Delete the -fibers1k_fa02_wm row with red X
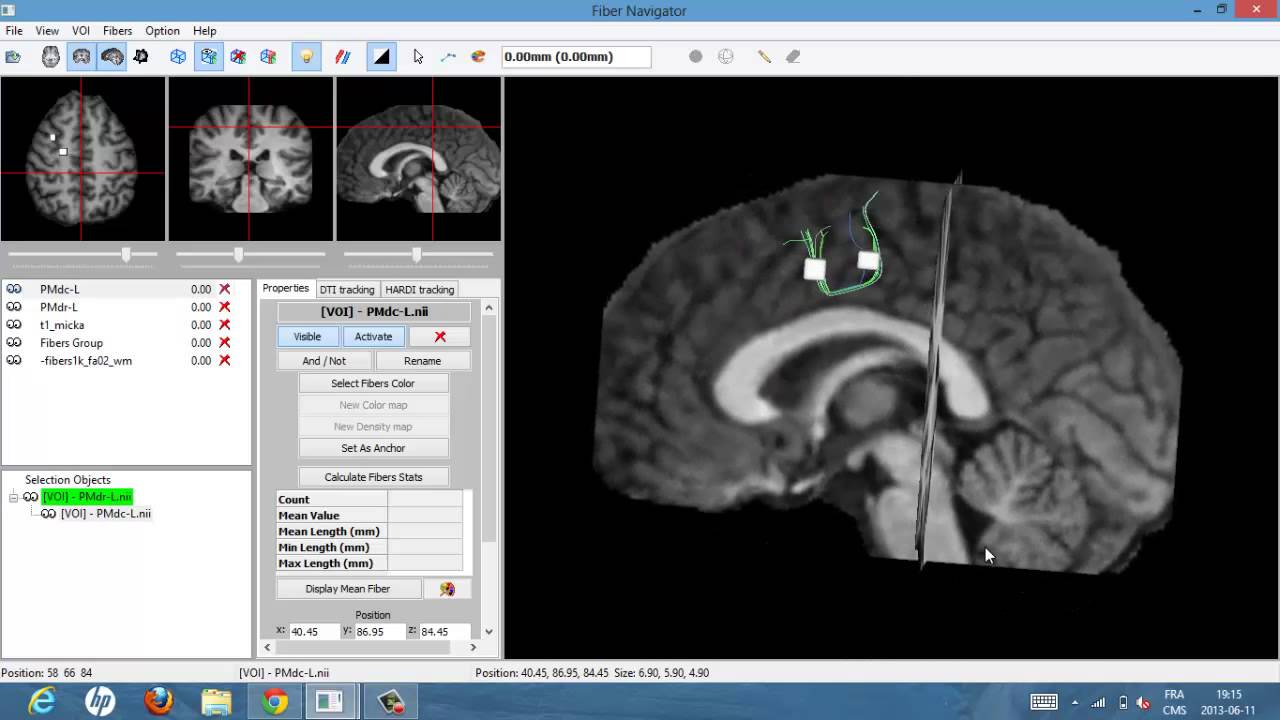 coord(224,360)
